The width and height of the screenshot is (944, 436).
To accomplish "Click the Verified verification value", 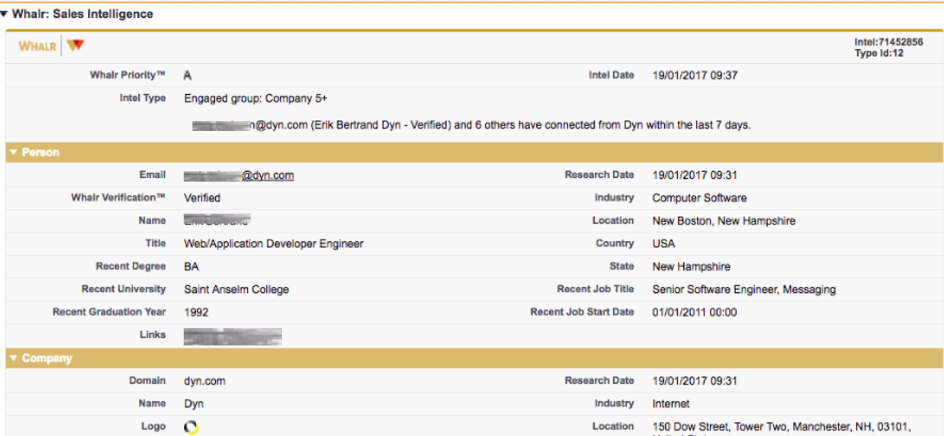I will (202, 198).
